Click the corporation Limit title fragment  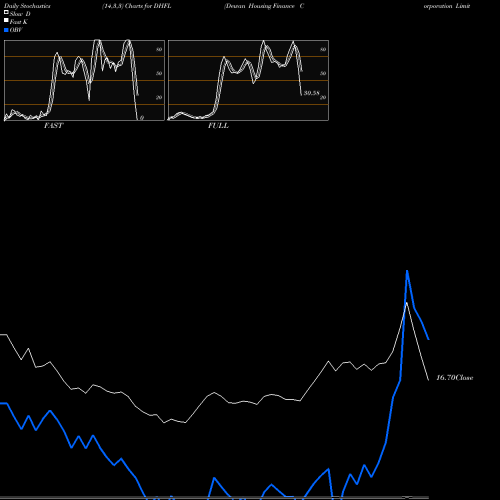[x=447, y=6]
